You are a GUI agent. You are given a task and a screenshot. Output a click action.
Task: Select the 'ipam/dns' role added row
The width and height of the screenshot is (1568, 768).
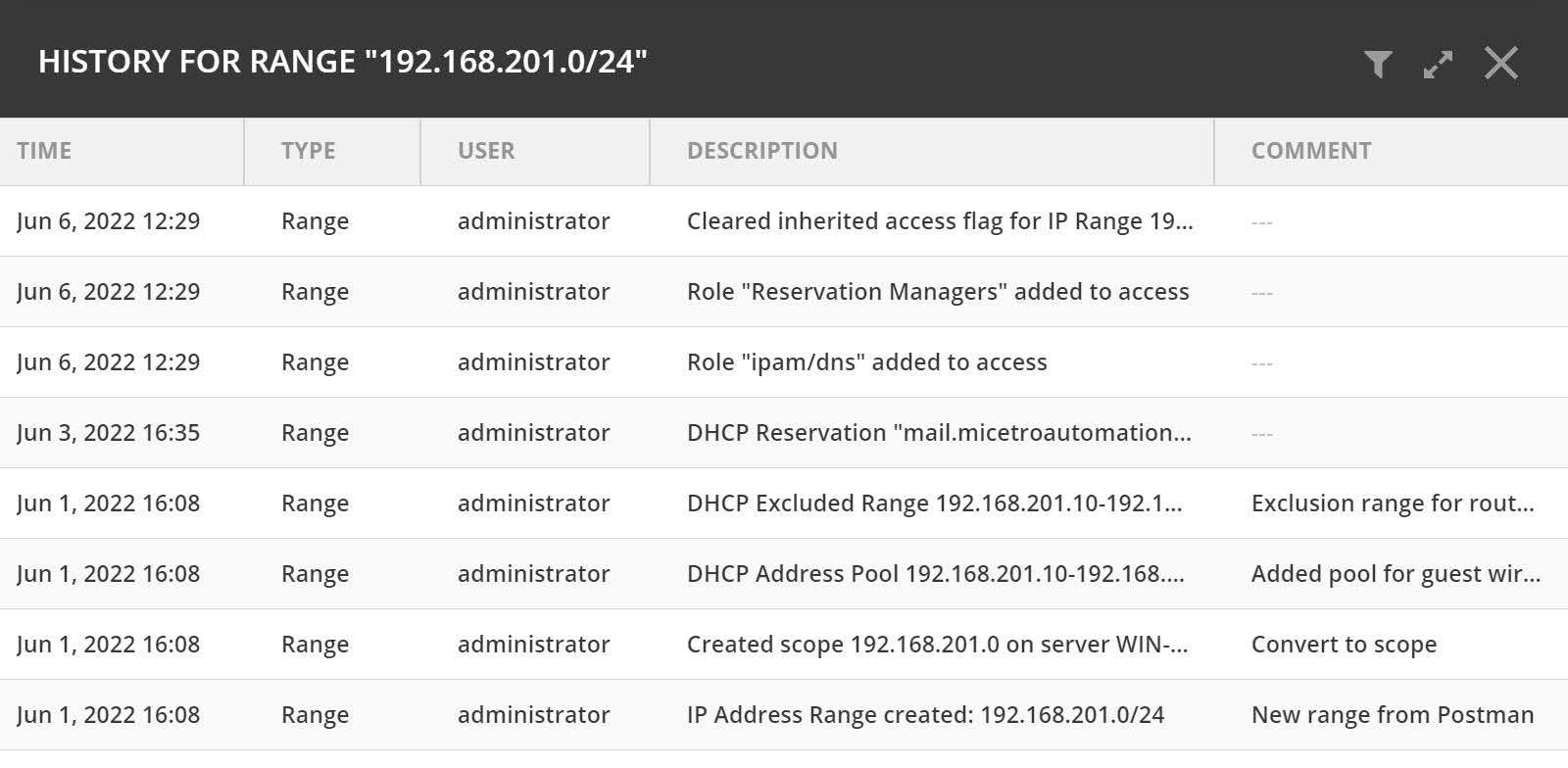[x=784, y=362]
